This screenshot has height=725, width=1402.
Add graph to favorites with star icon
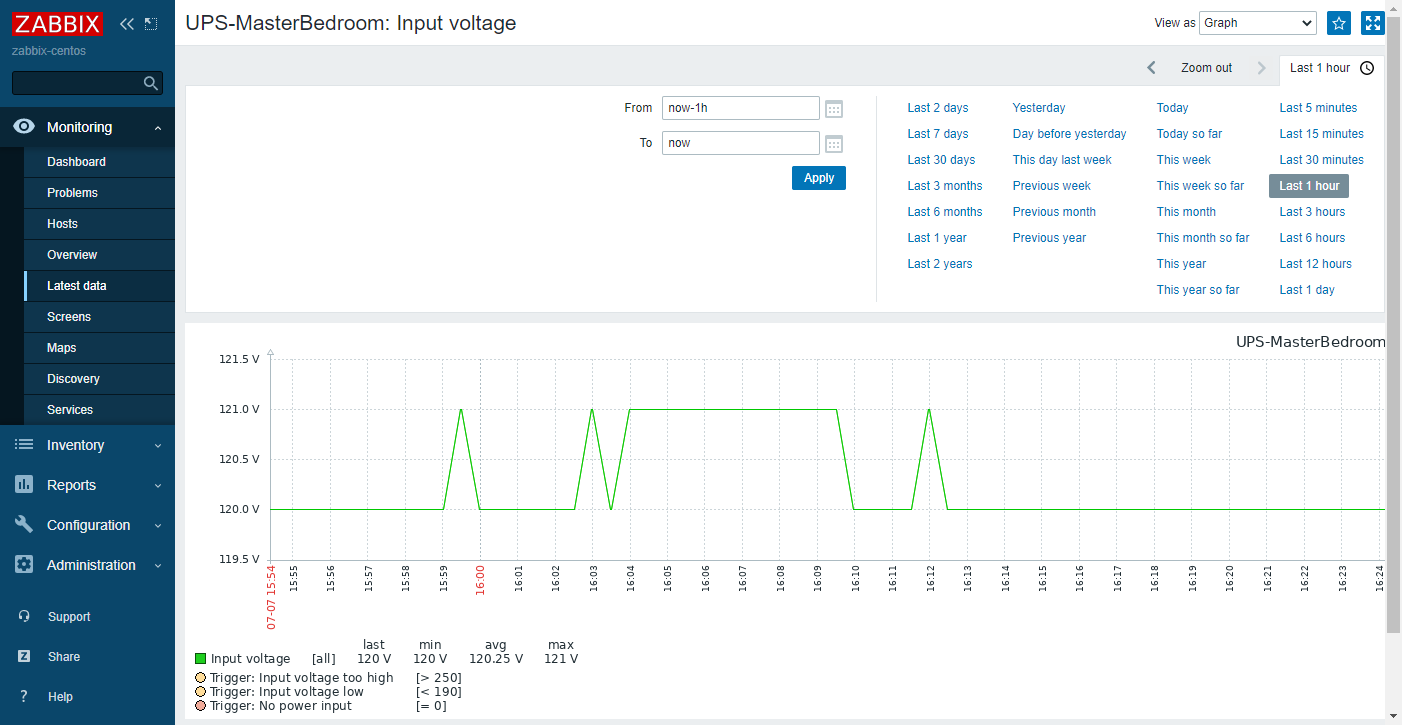tap(1338, 23)
